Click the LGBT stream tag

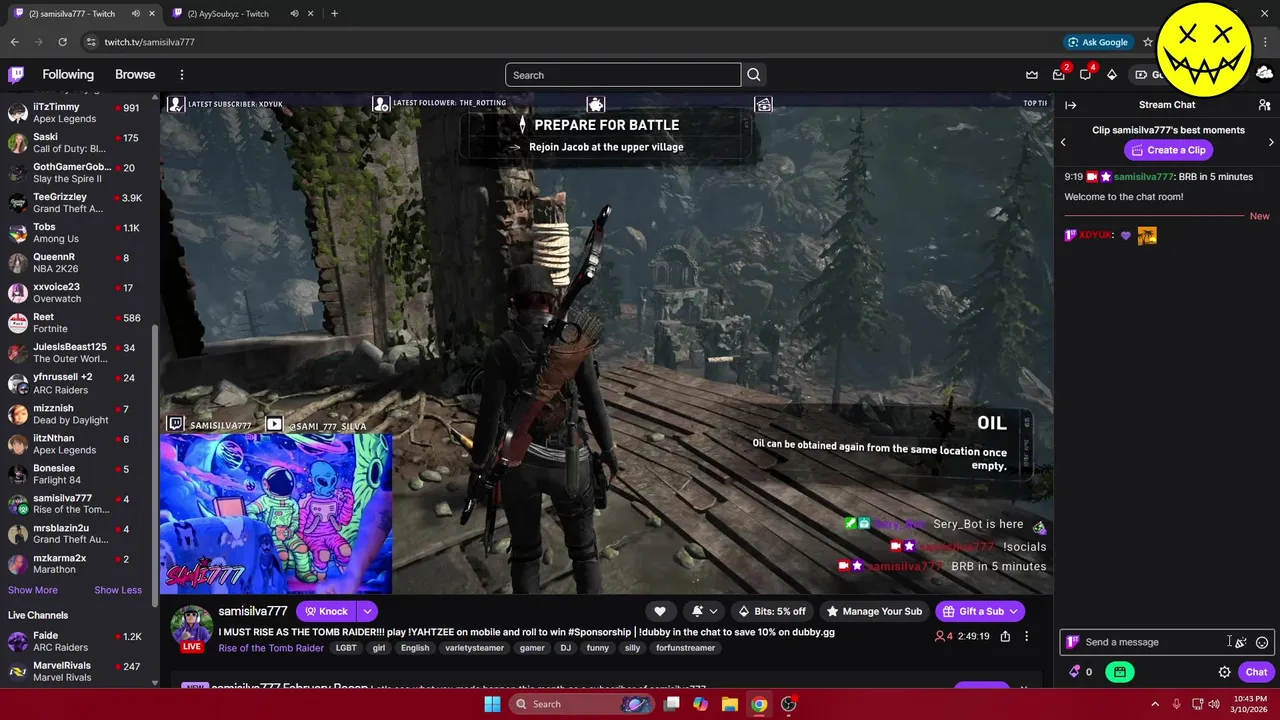coord(346,648)
